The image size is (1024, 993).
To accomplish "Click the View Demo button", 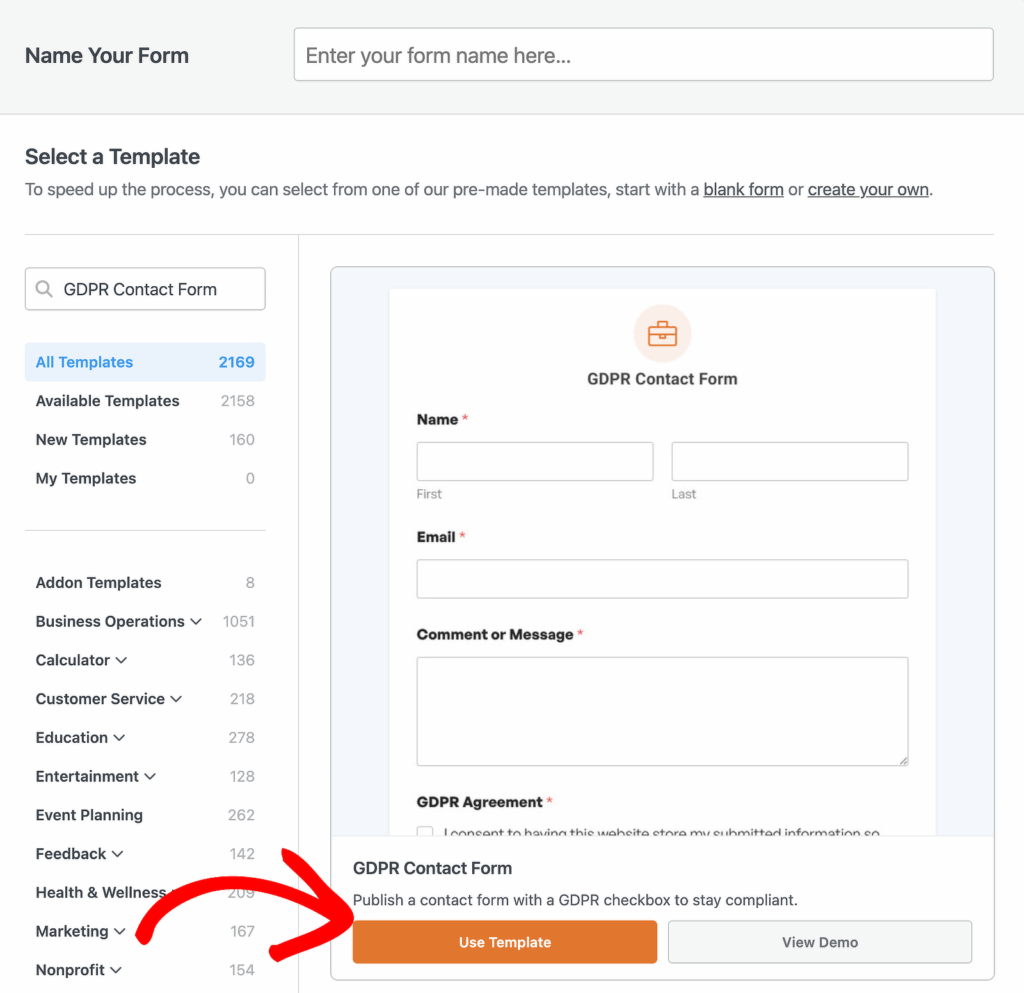I will [819, 942].
